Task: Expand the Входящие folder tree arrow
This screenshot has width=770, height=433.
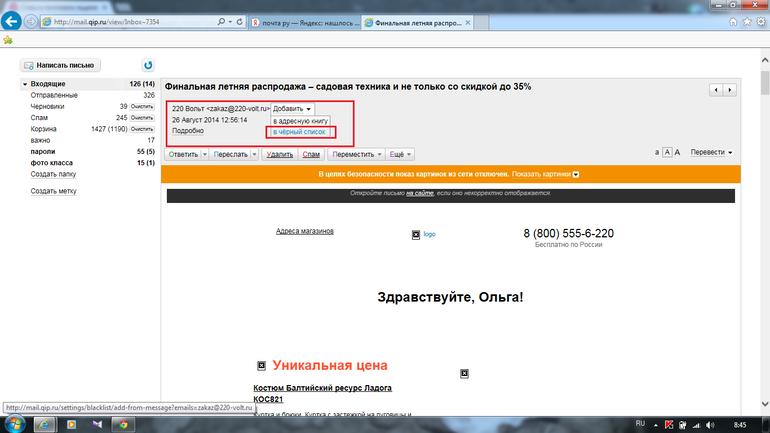Action: click(25, 84)
